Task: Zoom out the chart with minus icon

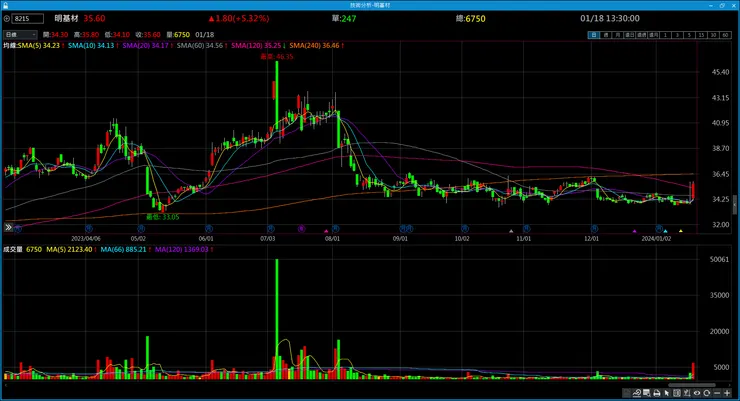Action: 717,393
